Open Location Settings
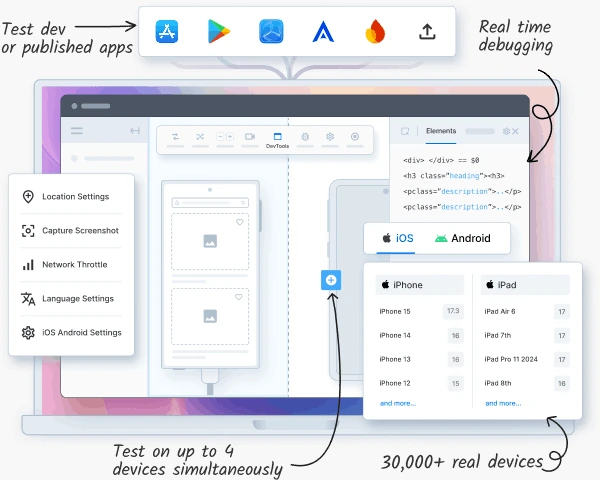Screen dimensions: 600x480 click(71, 196)
